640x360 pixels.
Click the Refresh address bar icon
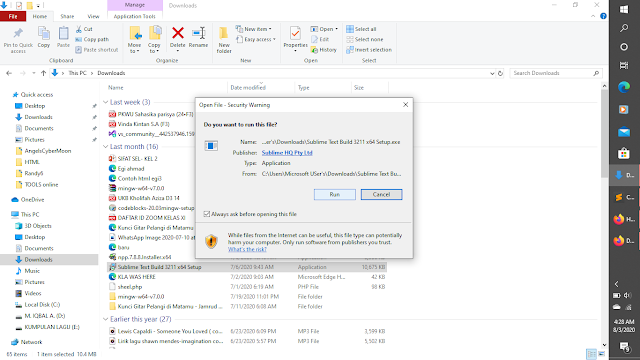500,73
